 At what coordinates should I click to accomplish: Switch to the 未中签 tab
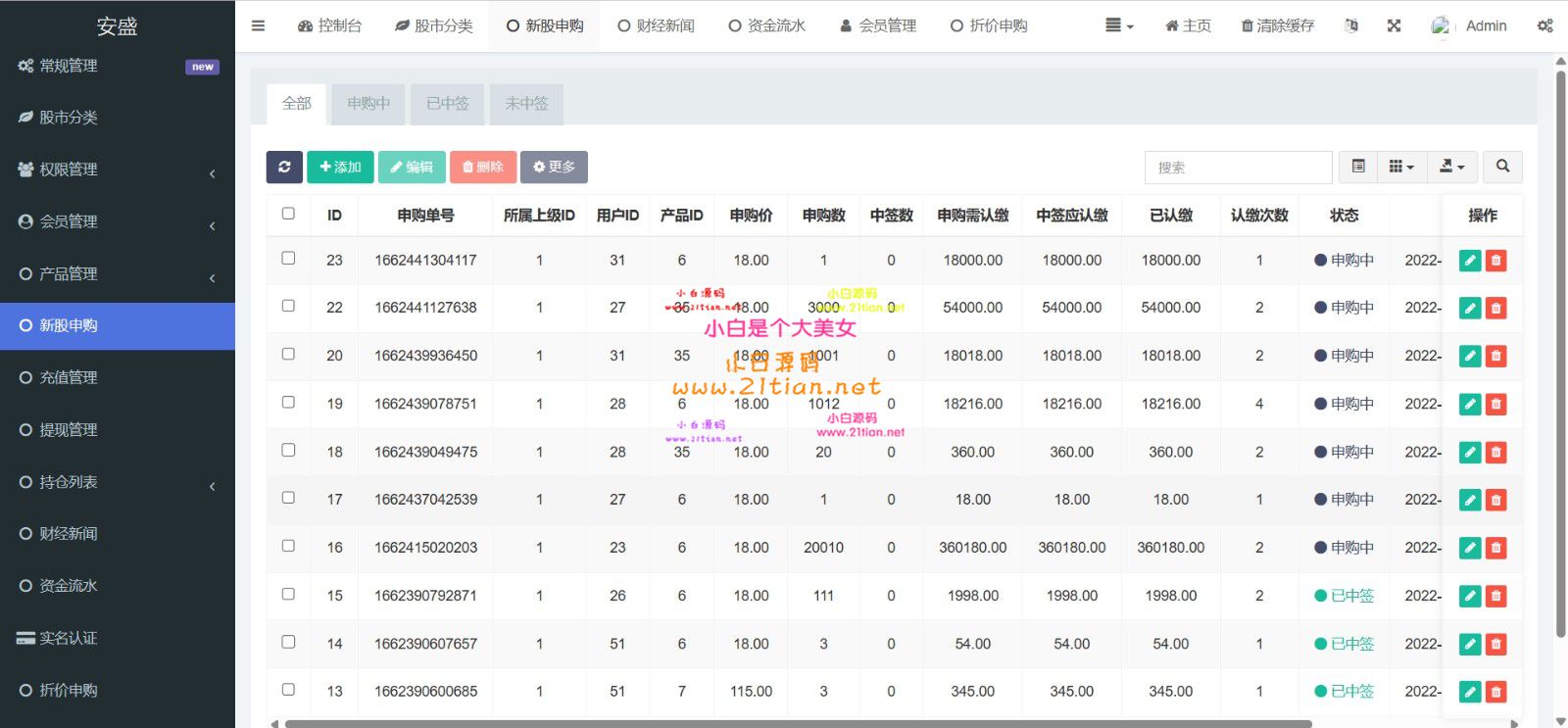tap(526, 103)
